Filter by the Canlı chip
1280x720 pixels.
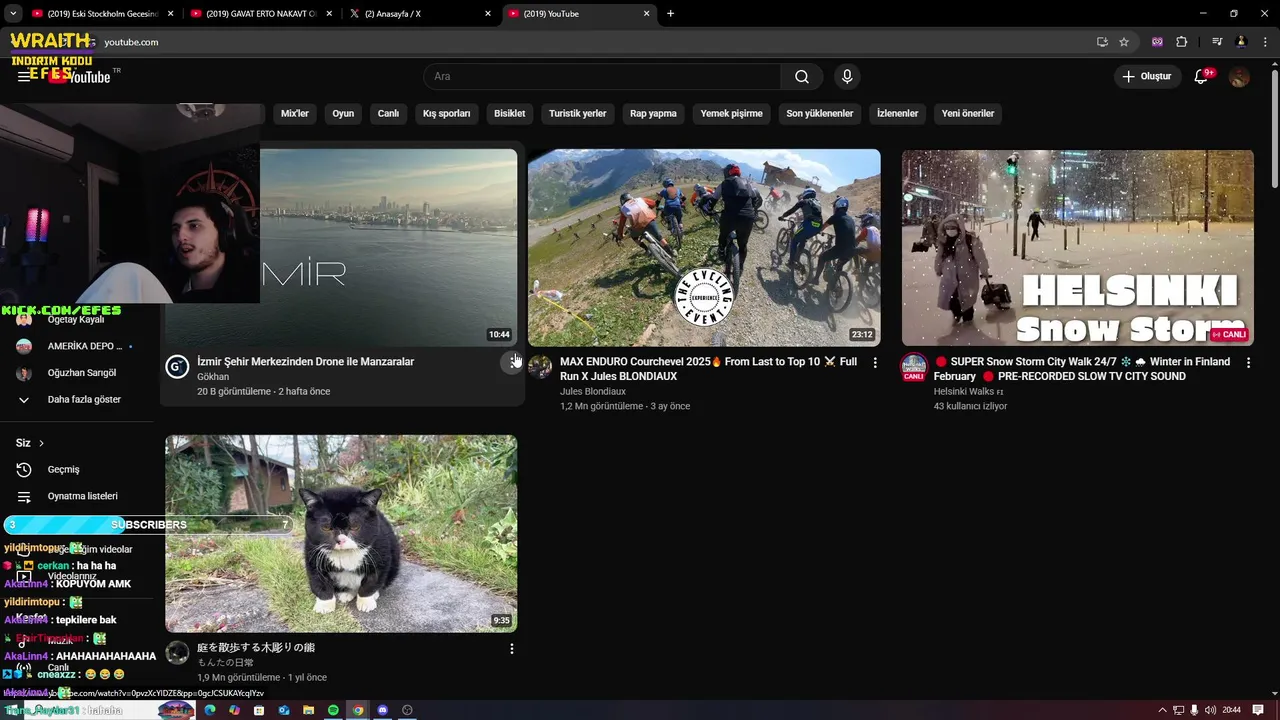click(x=388, y=114)
